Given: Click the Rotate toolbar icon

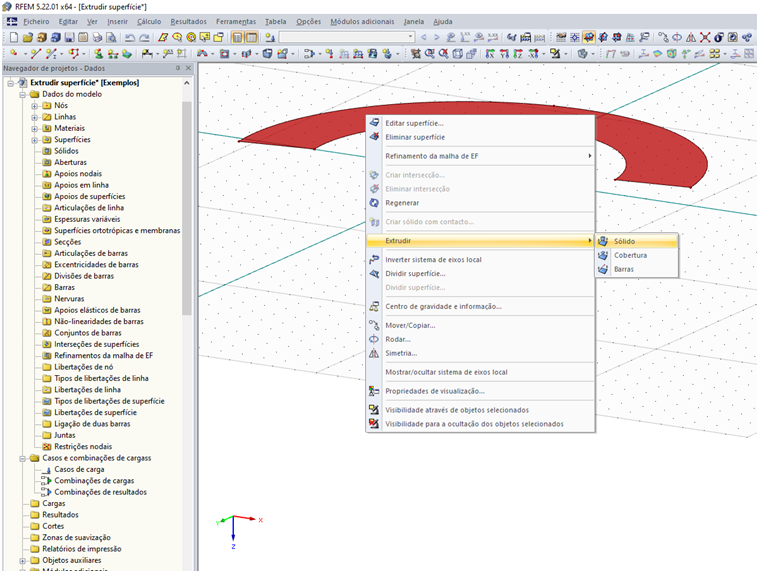Looking at the screenshot, I should (x=677, y=37).
